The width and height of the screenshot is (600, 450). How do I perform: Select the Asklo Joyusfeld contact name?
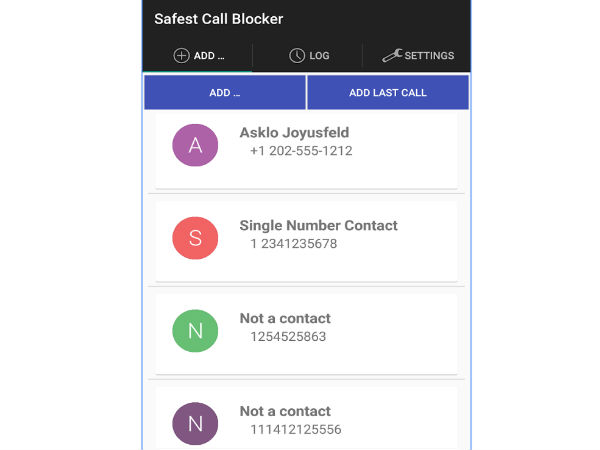[x=294, y=133]
